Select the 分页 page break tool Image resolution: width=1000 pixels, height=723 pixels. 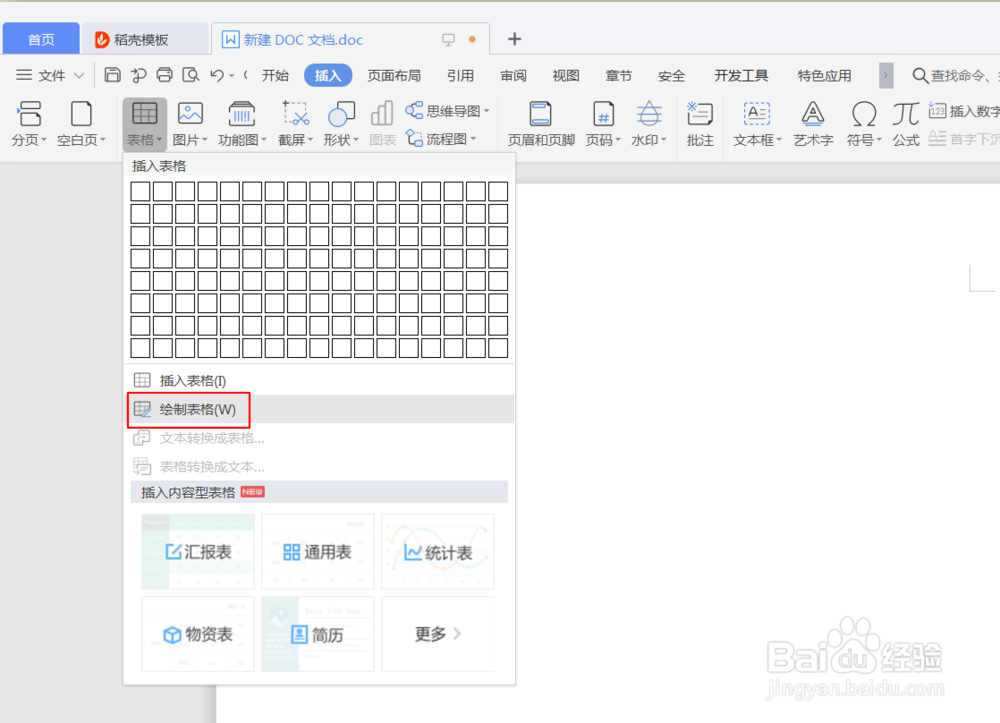[26, 124]
